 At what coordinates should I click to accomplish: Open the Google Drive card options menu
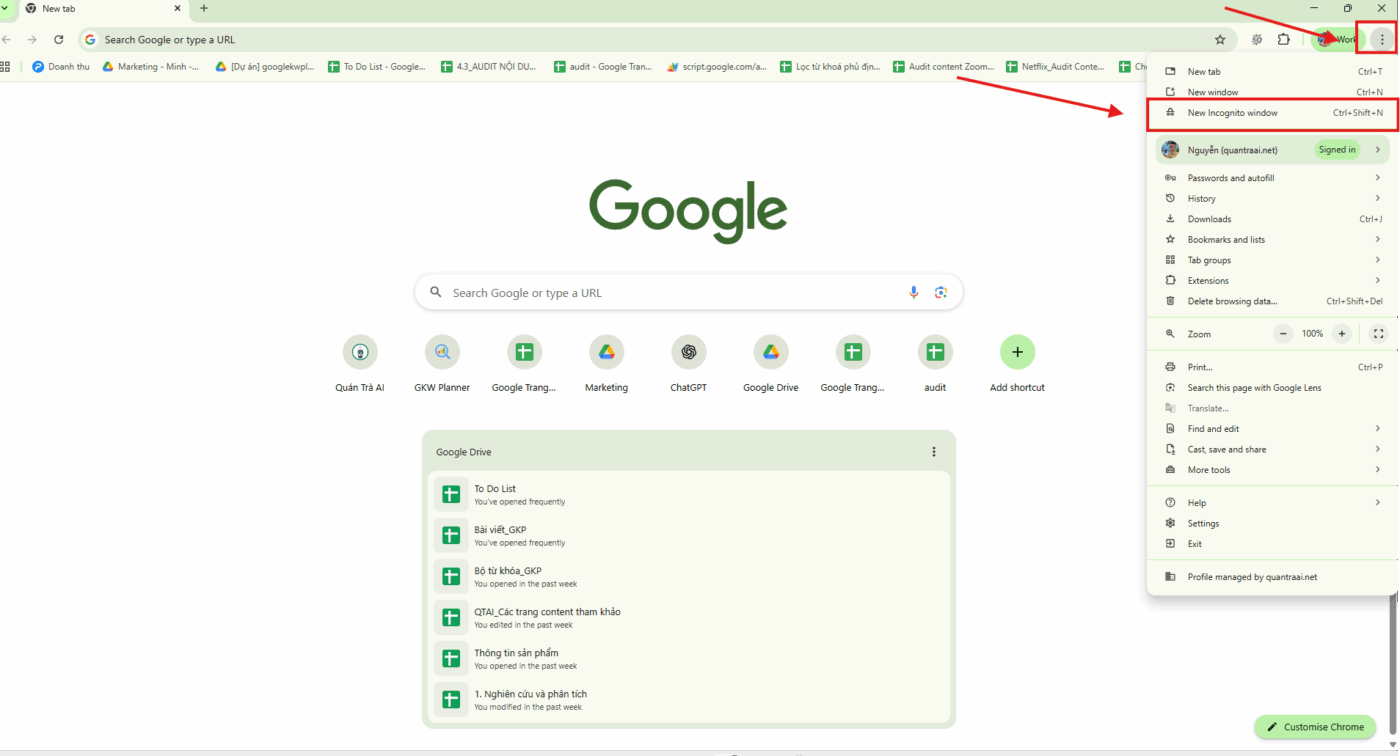click(933, 451)
